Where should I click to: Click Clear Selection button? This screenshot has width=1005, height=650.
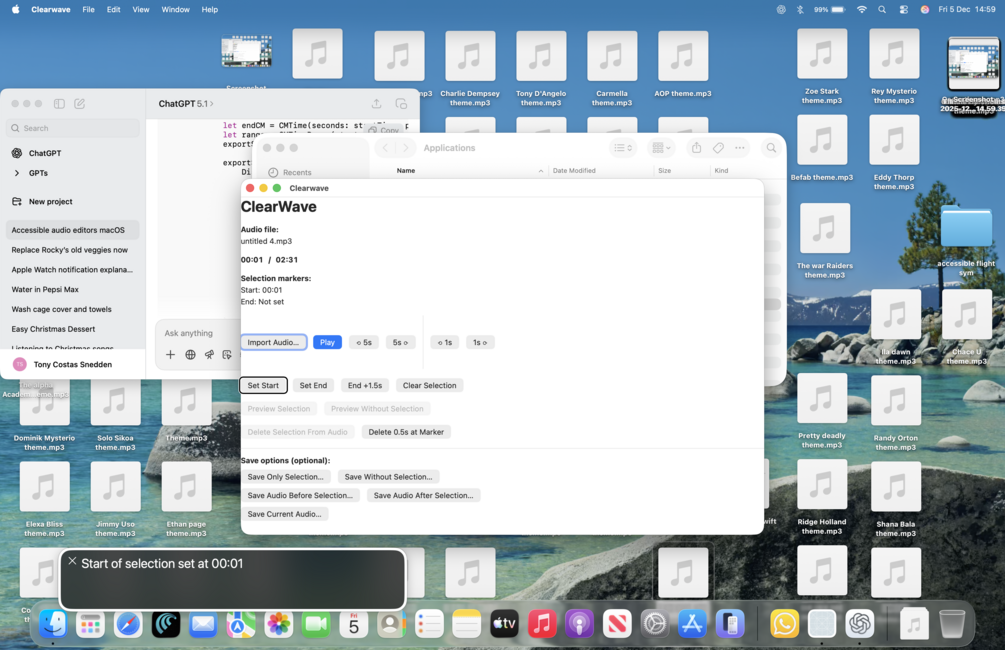point(429,385)
